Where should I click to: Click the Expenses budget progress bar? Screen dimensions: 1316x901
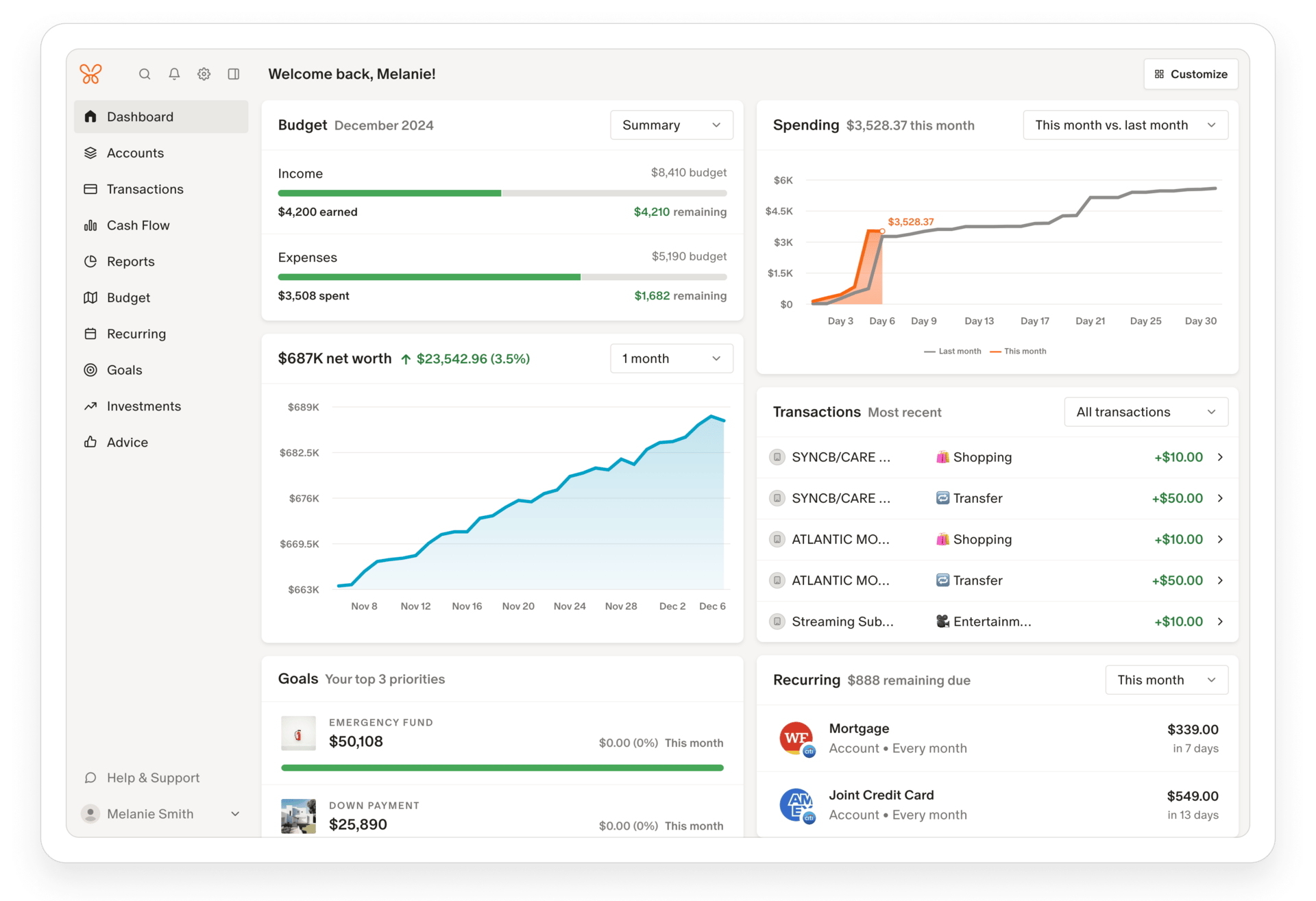(x=502, y=277)
